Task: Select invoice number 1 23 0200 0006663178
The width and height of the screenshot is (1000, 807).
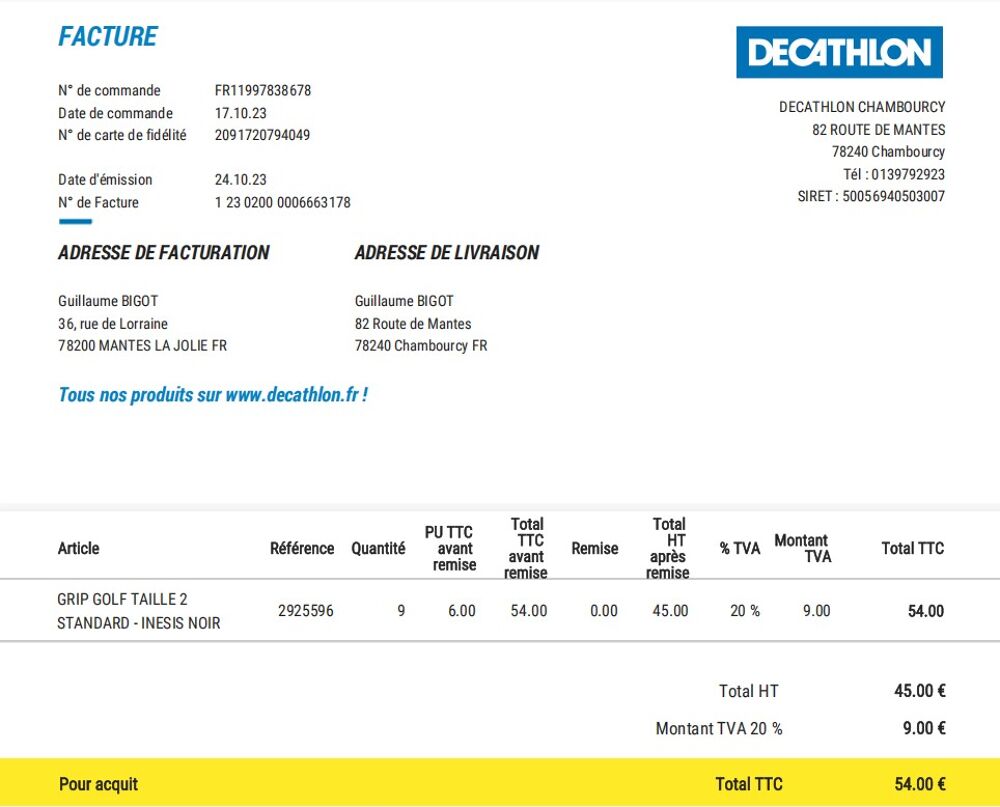Action: click(x=283, y=203)
